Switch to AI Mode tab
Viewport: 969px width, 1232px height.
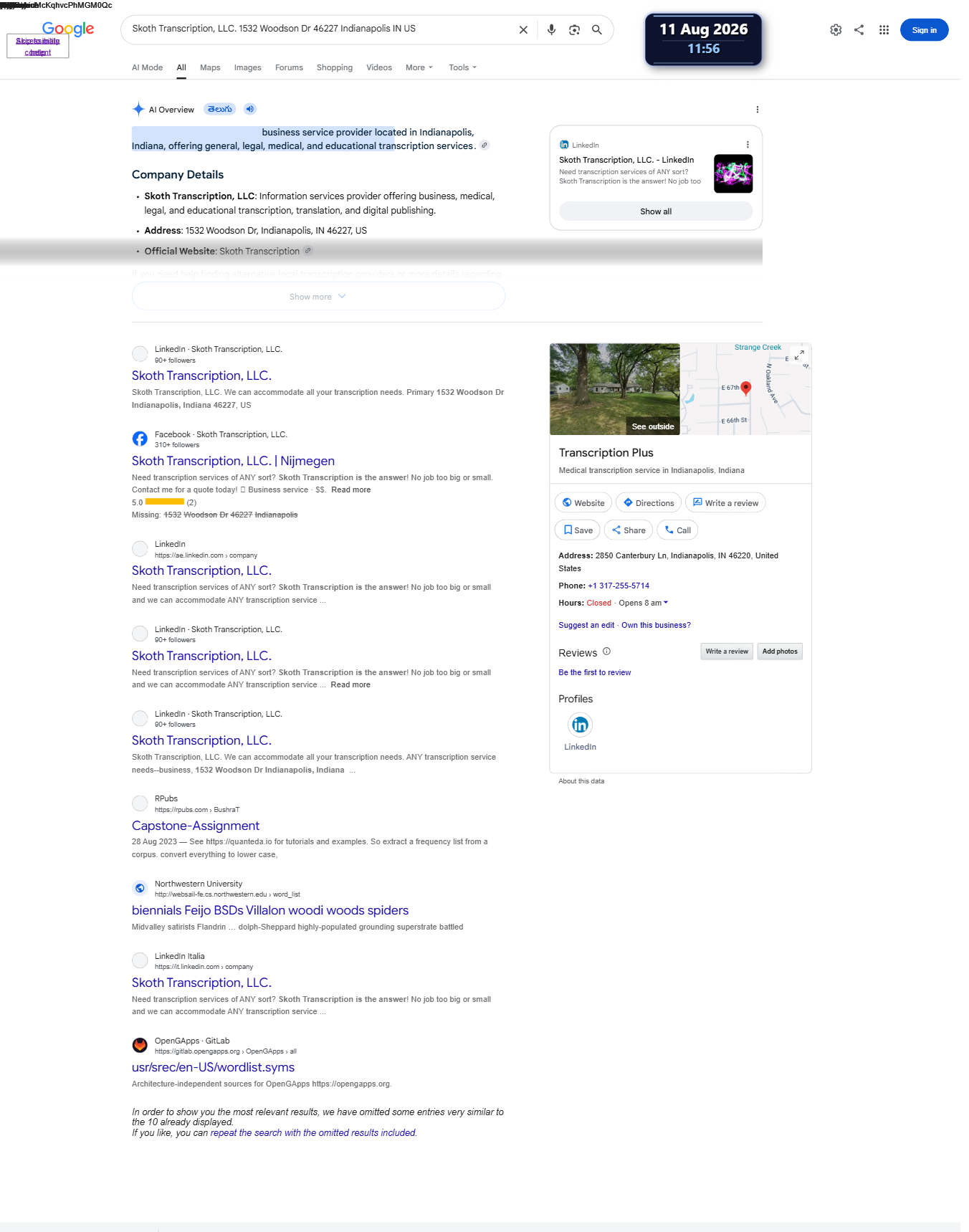point(147,67)
